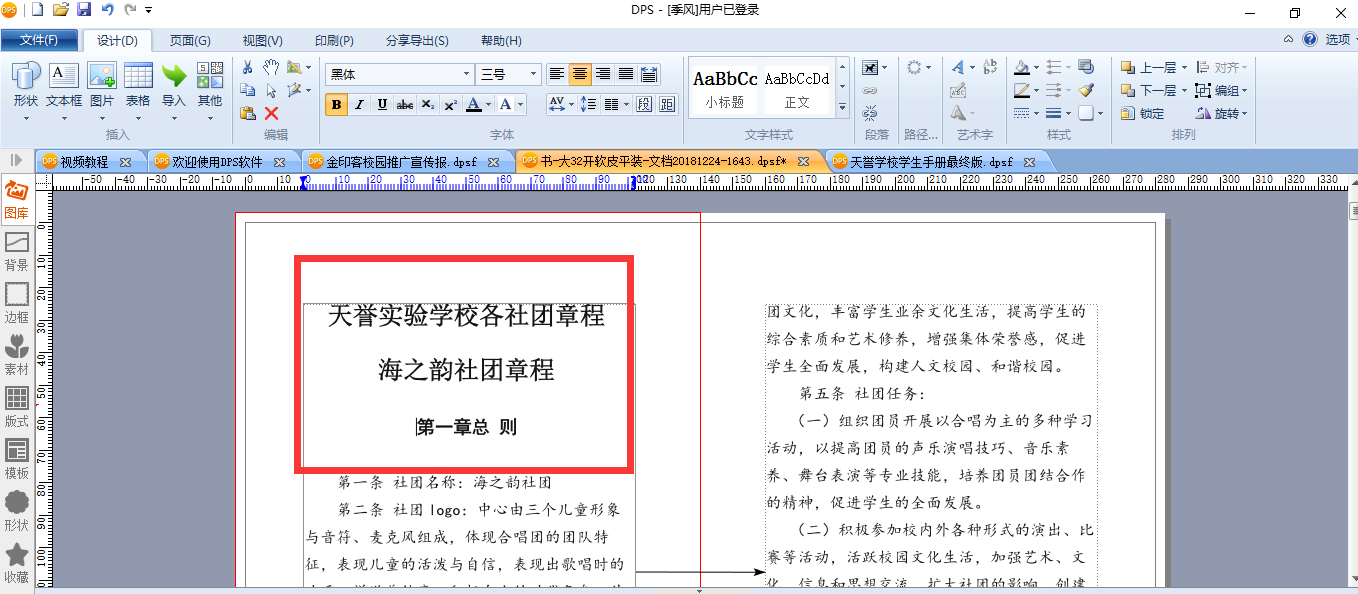
Task: Toggle distributed alignment
Action: pos(649,74)
